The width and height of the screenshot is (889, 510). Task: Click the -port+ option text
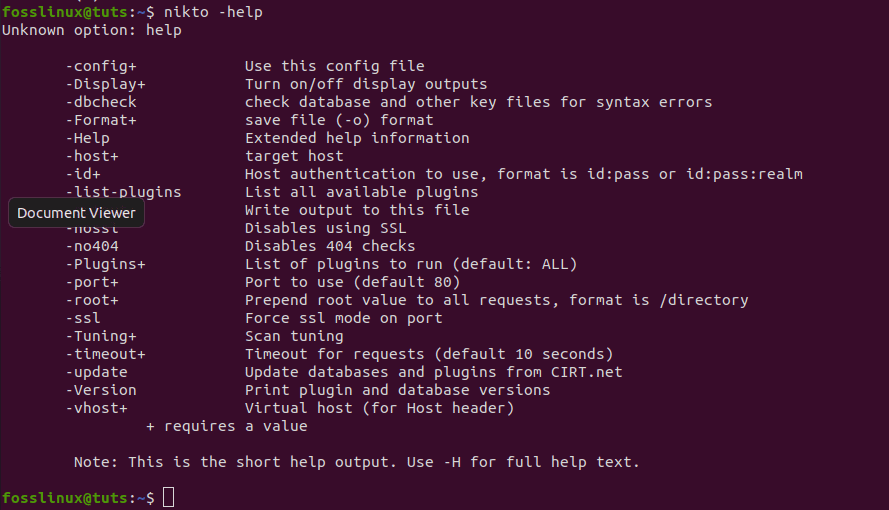coord(92,282)
